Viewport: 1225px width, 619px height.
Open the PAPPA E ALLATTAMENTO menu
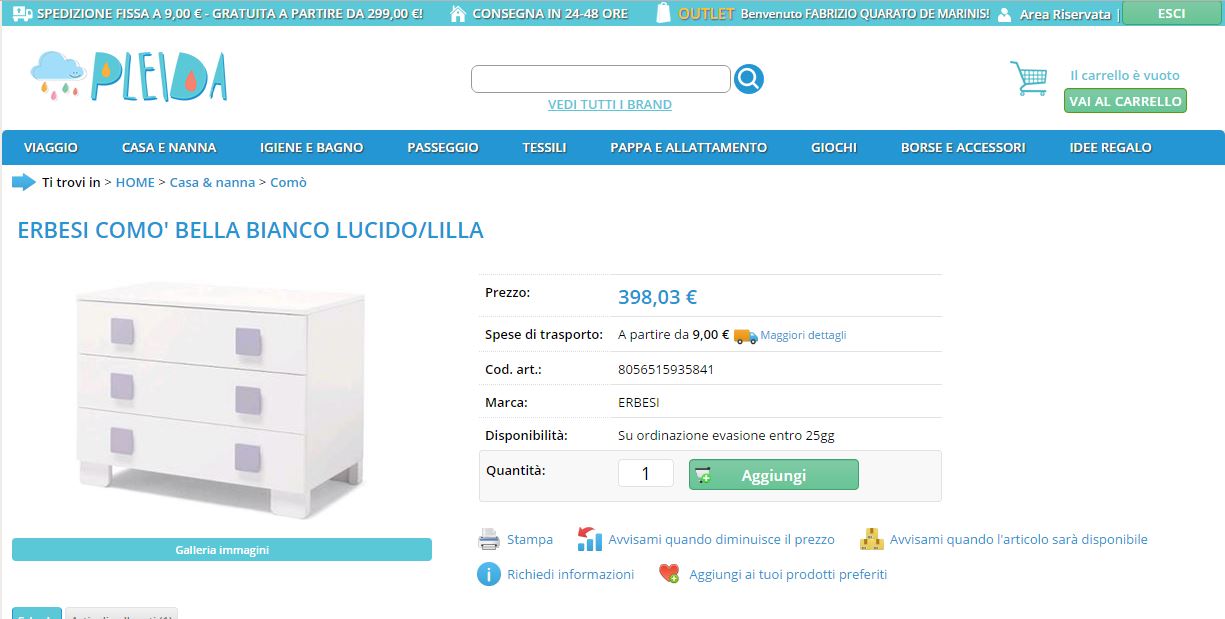(x=688, y=147)
